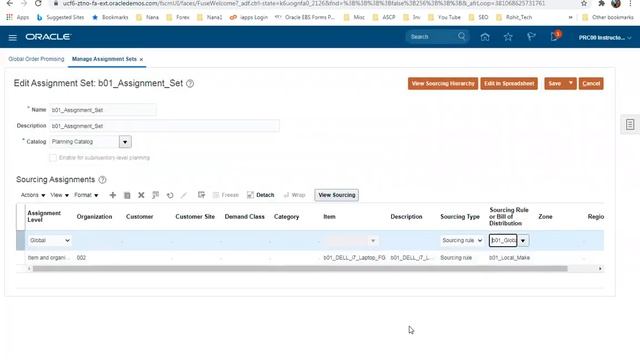
Task: Open the Item dropdown in Global row
Action: click(373, 241)
